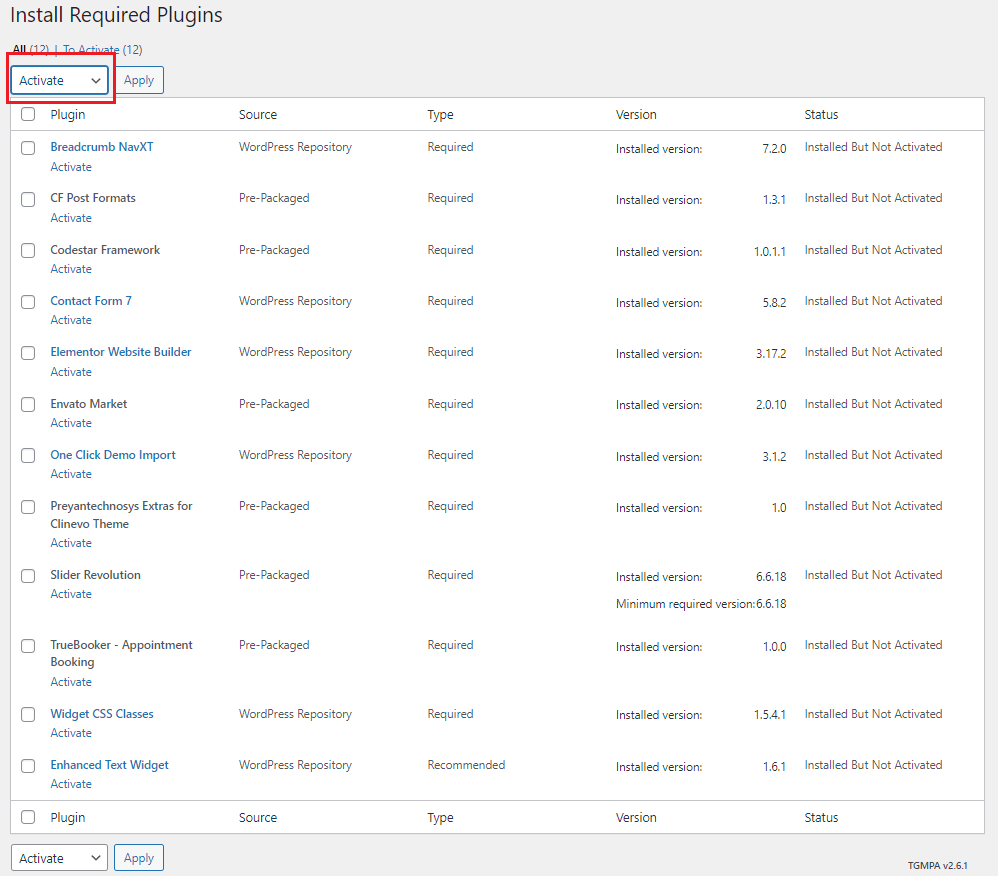
Task: Activate the Widget CSS Classes plugin
Action: tap(71, 733)
